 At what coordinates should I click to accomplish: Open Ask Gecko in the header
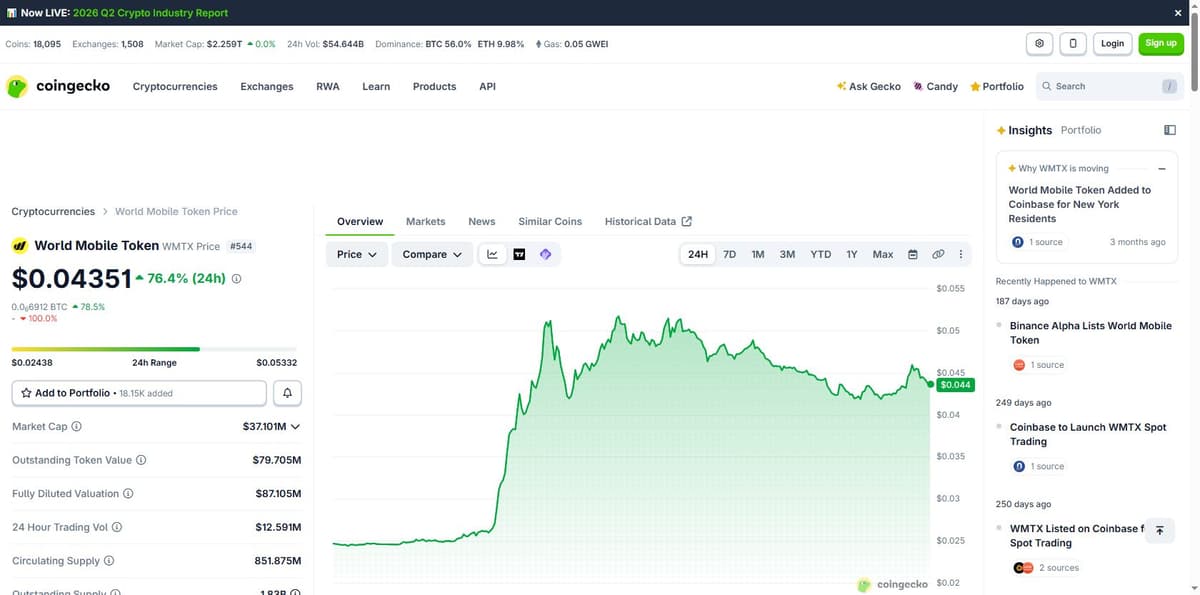[x=869, y=87]
